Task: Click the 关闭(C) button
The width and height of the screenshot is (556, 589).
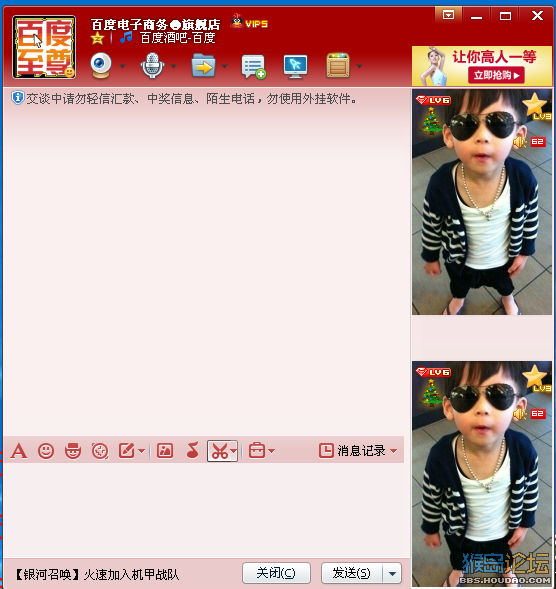Action: 276,573
